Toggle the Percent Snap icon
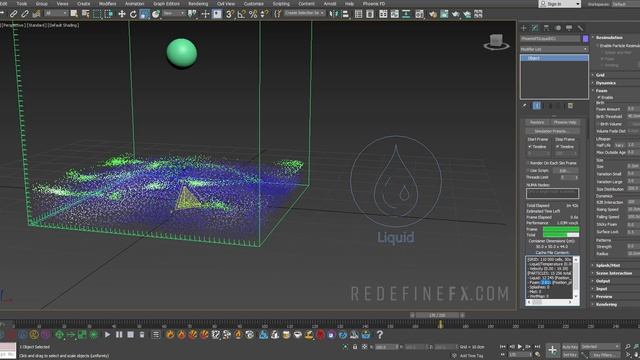Screen dimensions: 640x360 click(x=253, y=14)
